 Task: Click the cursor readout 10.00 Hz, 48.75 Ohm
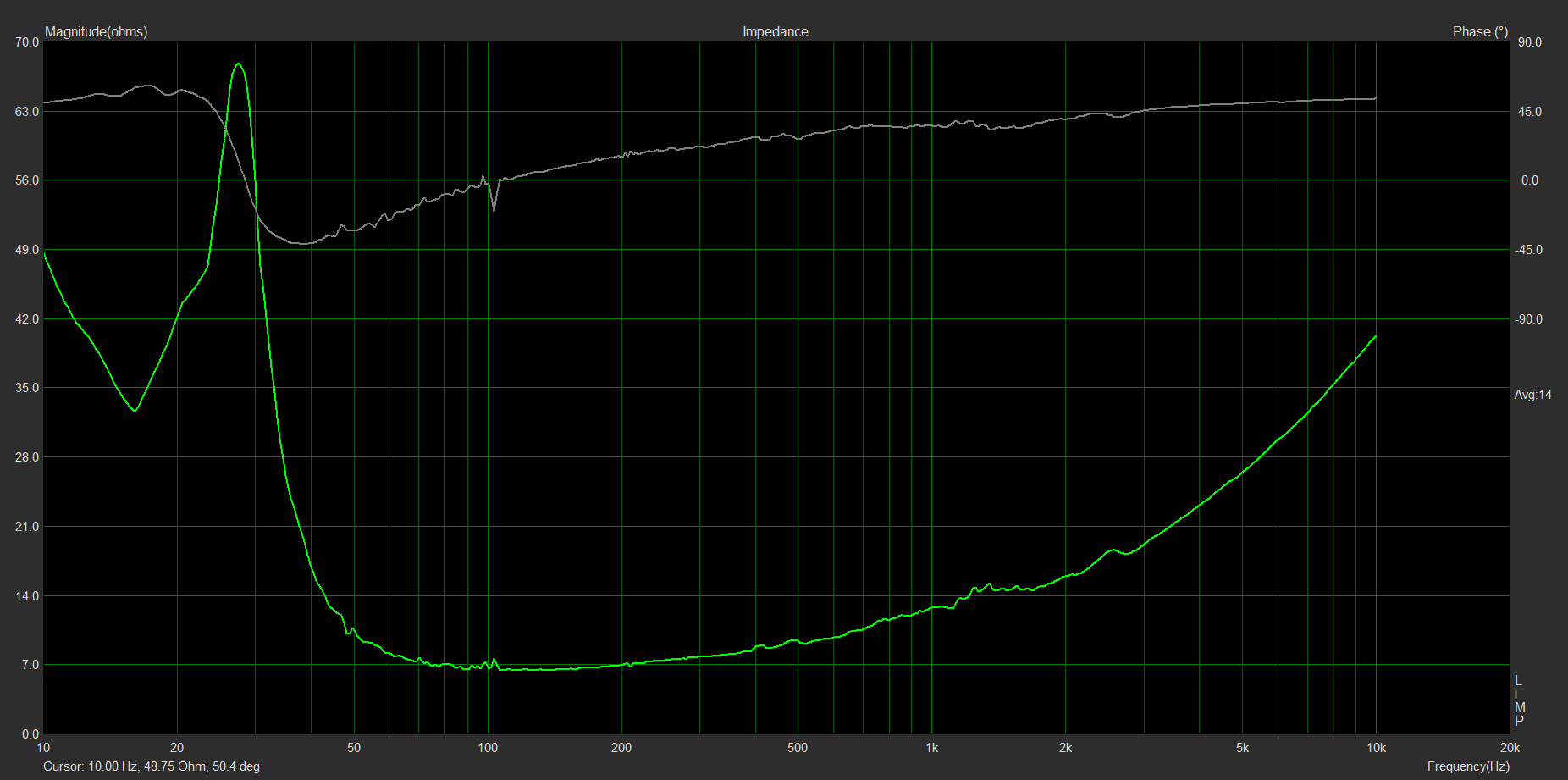152,766
